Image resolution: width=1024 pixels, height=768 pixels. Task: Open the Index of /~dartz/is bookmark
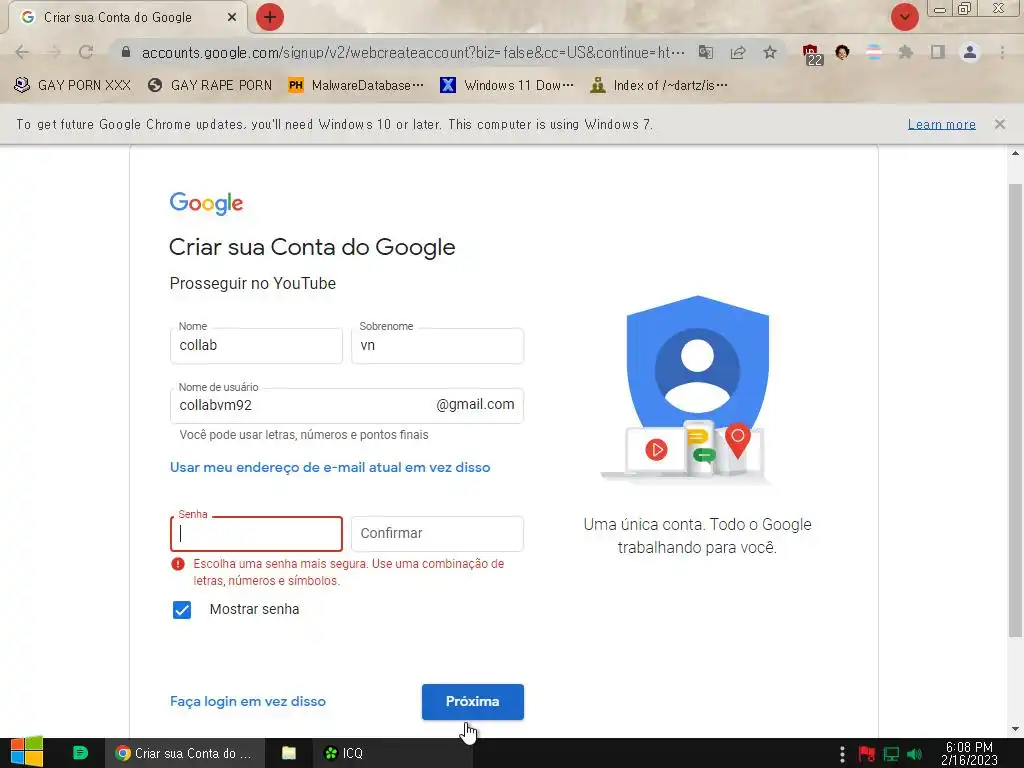(659, 85)
